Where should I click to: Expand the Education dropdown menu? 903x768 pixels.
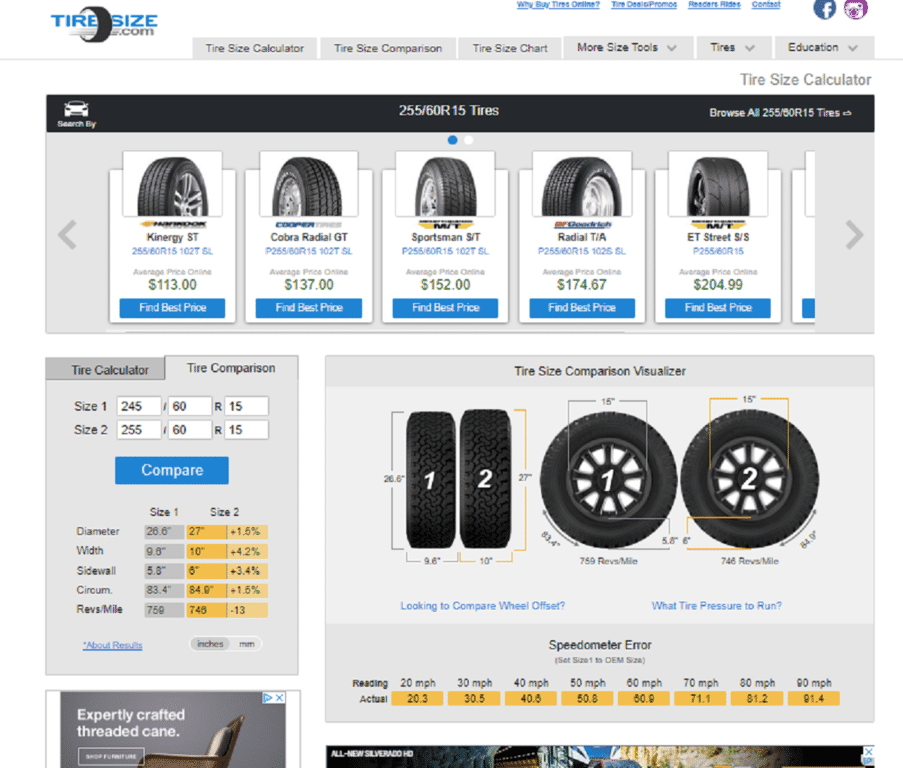823,48
